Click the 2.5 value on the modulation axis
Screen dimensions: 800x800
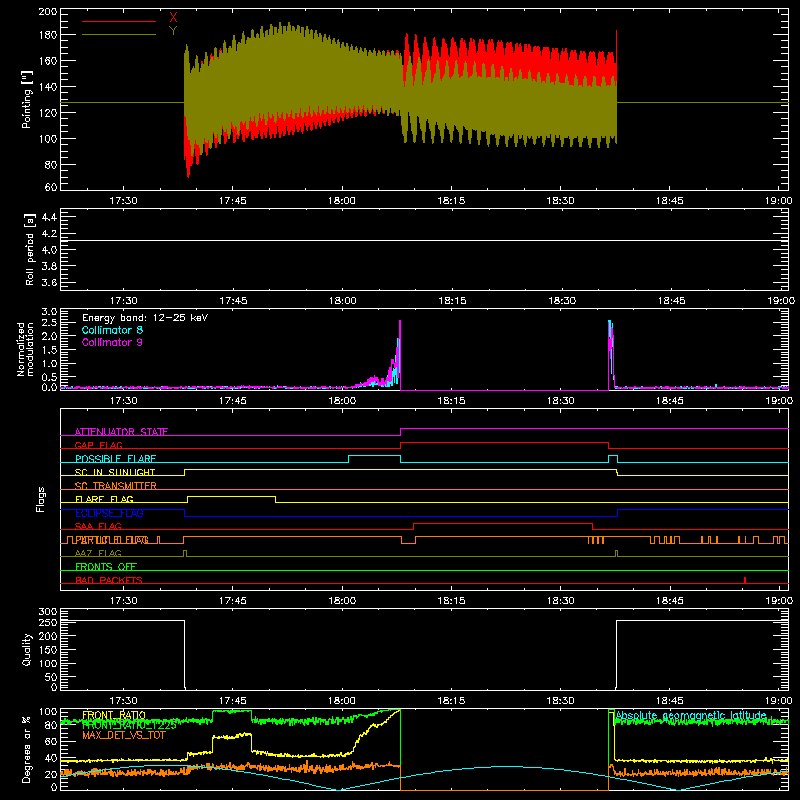49,322
